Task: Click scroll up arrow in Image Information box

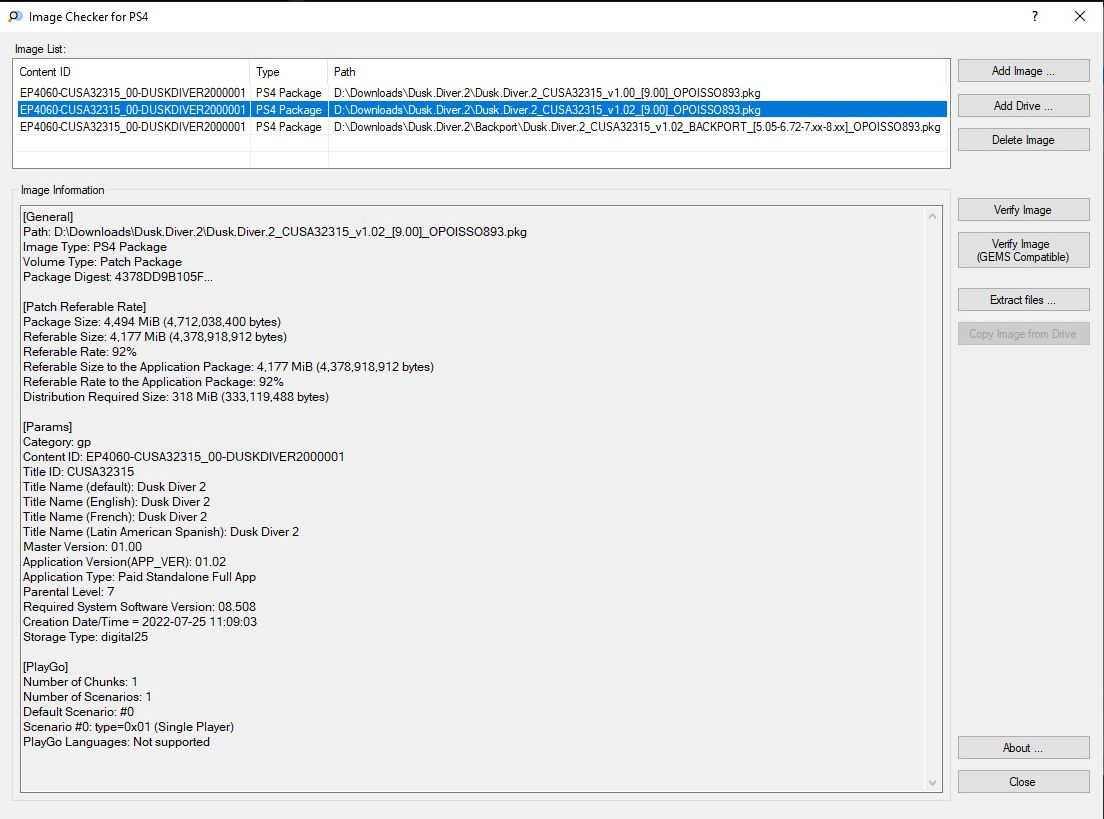Action: click(932, 216)
